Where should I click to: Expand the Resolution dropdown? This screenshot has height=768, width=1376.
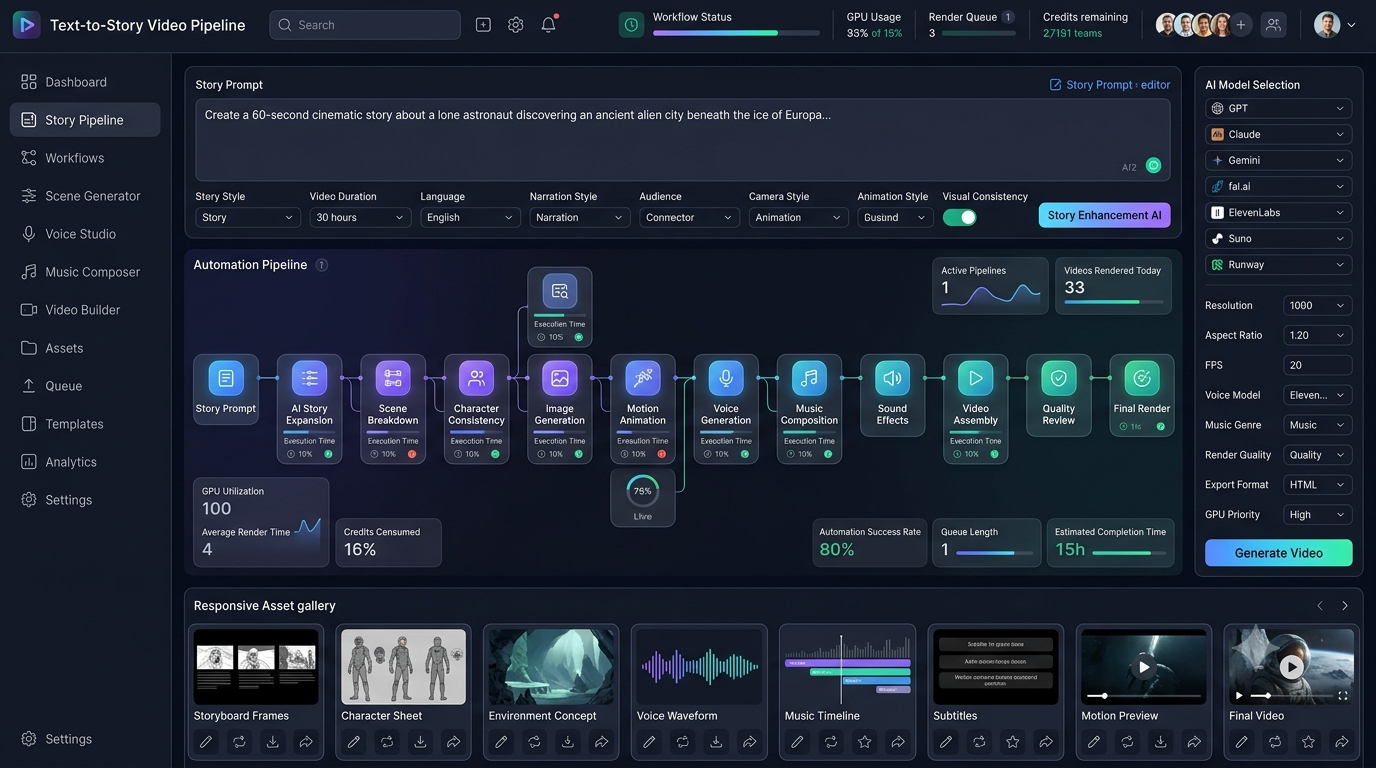coord(1318,305)
